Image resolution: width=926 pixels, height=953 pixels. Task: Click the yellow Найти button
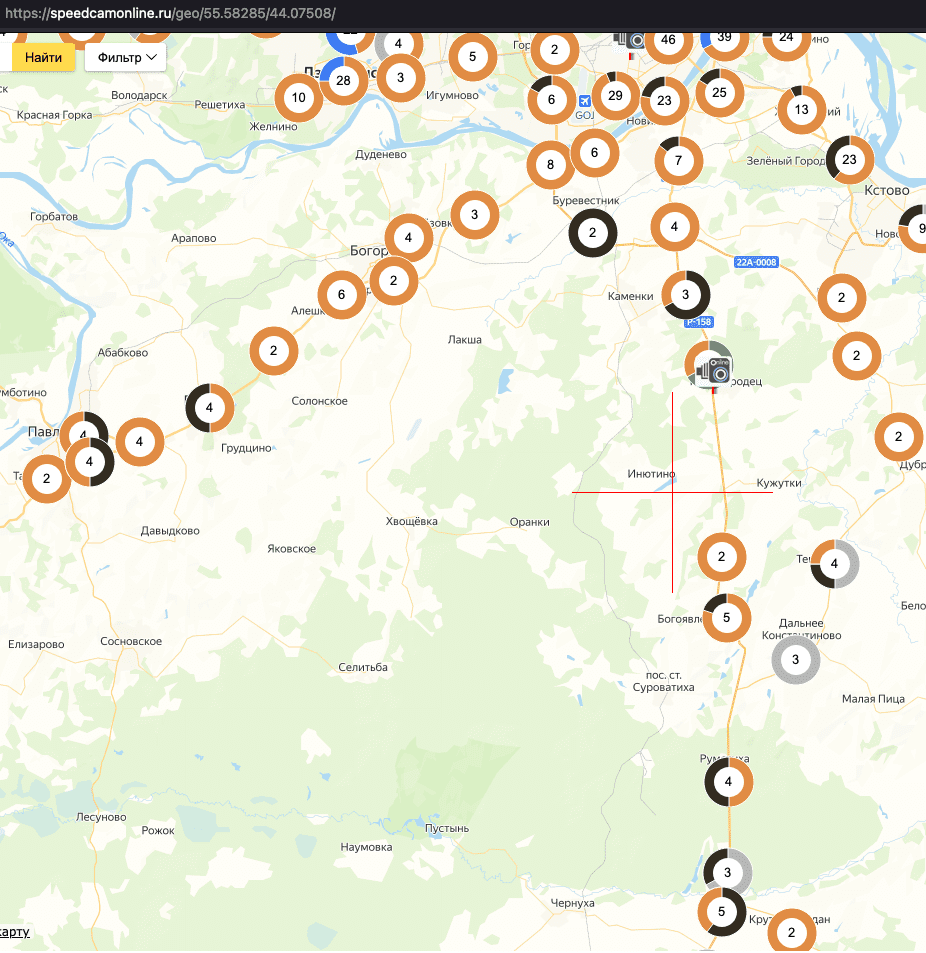pos(43,58)
